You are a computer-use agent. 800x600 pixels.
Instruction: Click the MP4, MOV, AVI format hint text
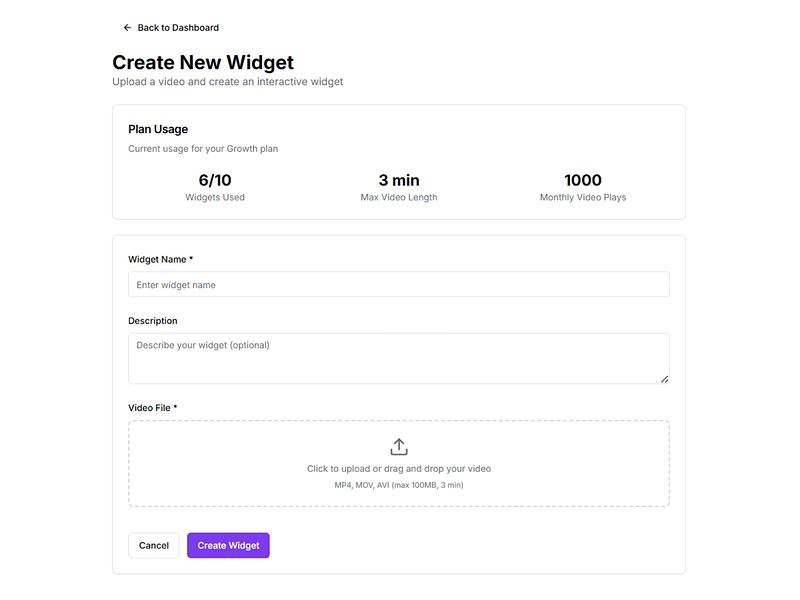[399, 484]
